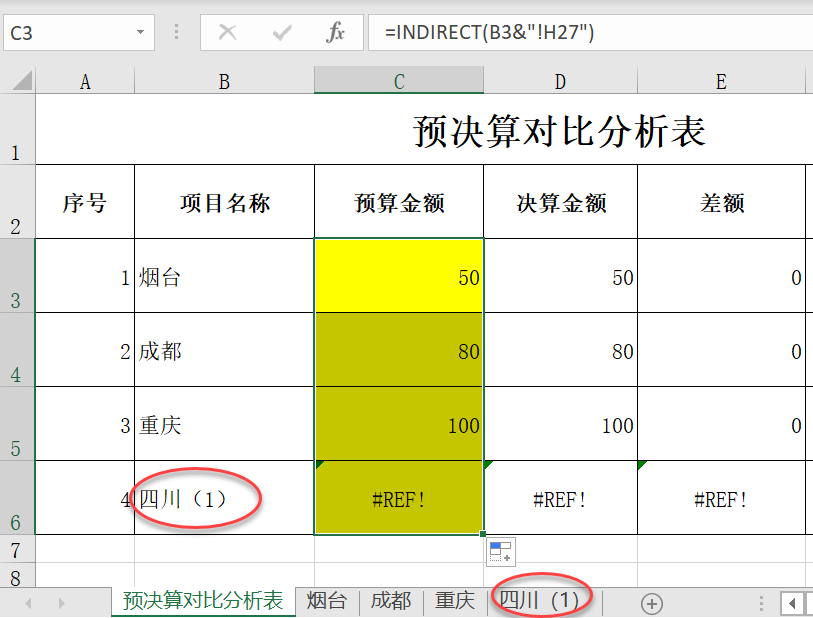Select 差额 cell for 成都 row
Screen dimensions: 813x618
tap(721, 350)
